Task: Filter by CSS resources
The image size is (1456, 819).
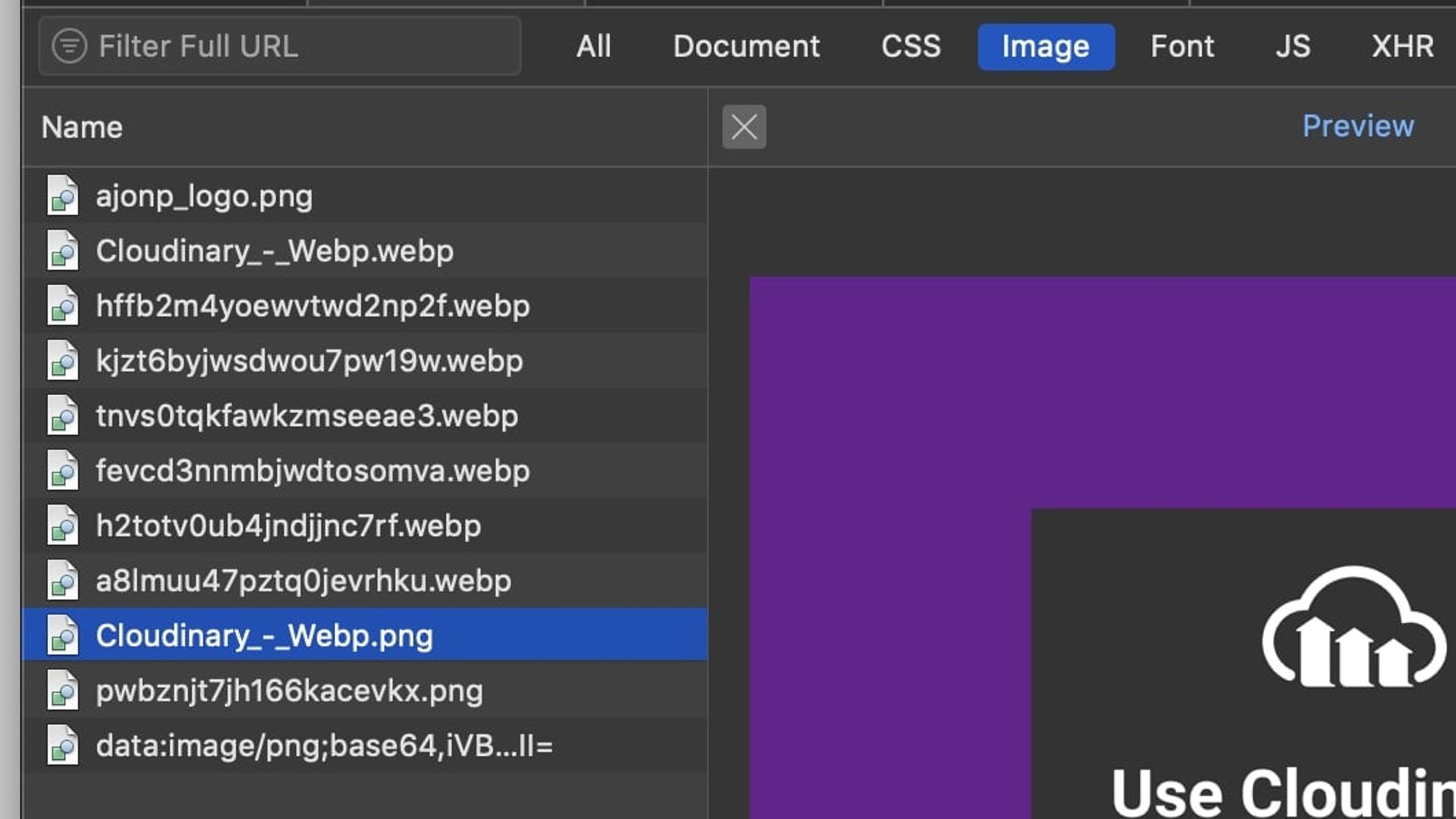Action: point(910,46)
